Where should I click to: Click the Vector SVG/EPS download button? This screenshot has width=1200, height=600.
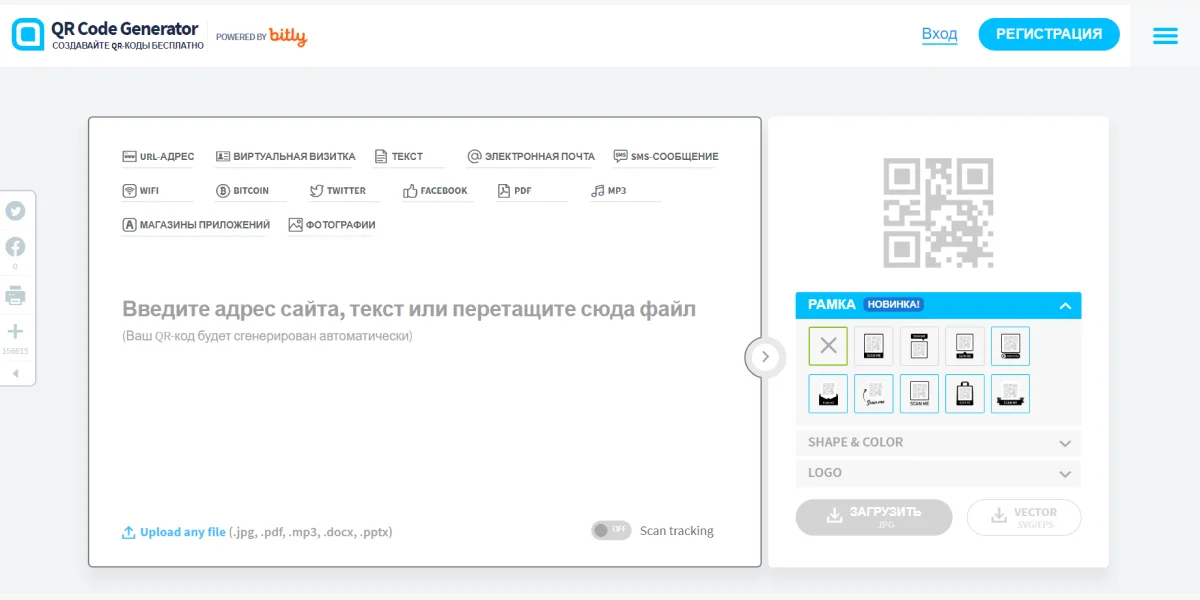pyautogui.click(x=1024, y=517)
